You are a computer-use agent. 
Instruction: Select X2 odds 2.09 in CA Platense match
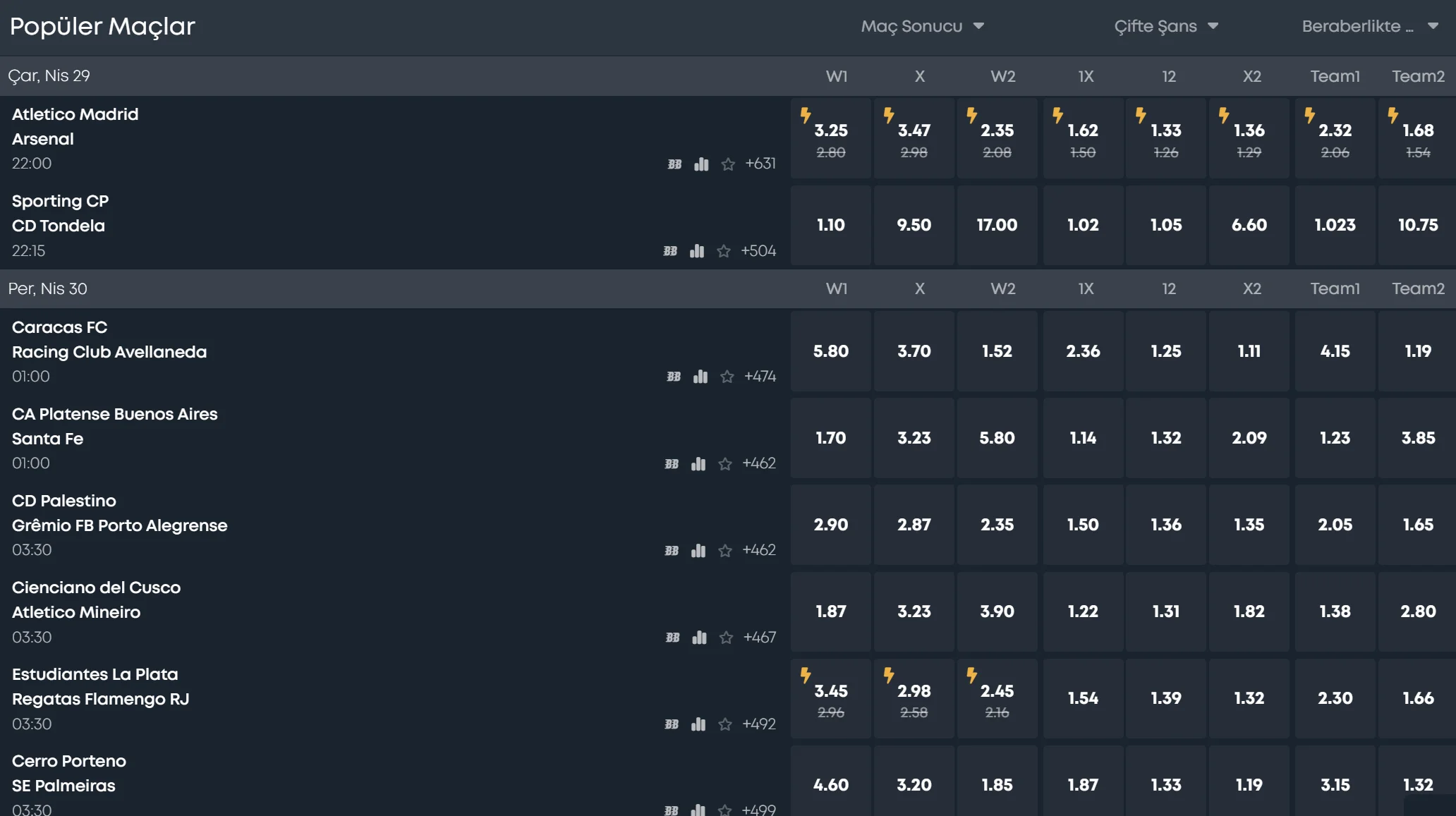click(1249, 438)
